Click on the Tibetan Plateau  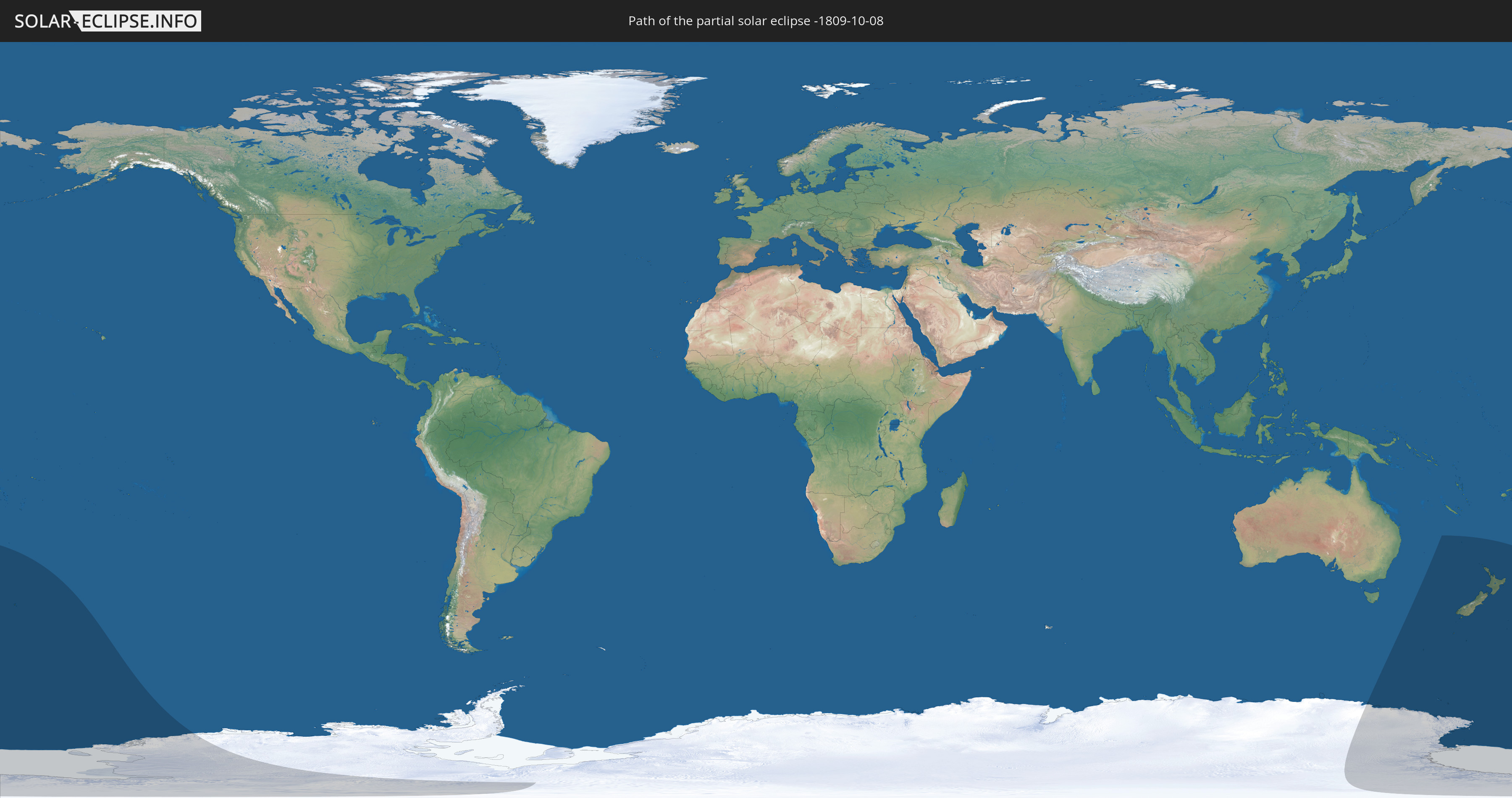pos(1127,279)
